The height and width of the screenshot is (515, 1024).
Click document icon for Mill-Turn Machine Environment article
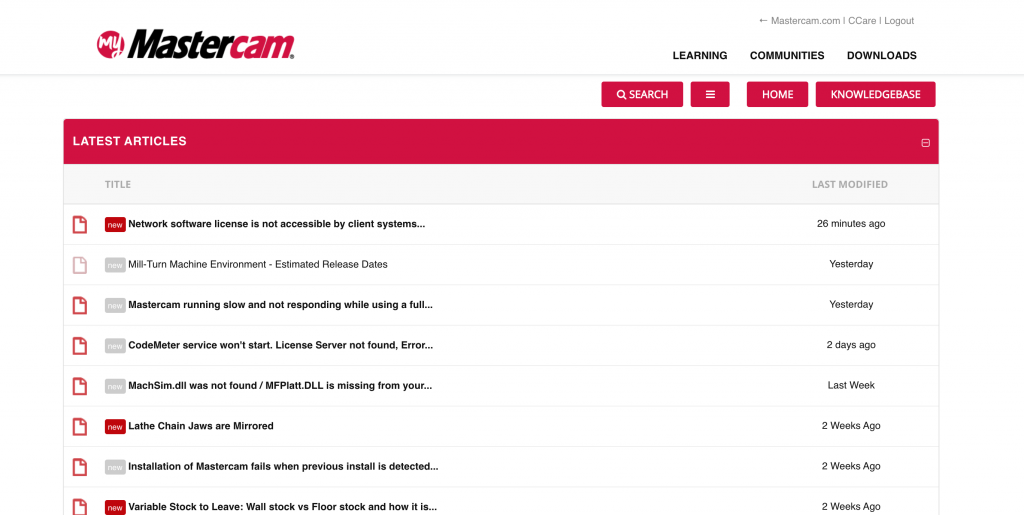point(79,265)
